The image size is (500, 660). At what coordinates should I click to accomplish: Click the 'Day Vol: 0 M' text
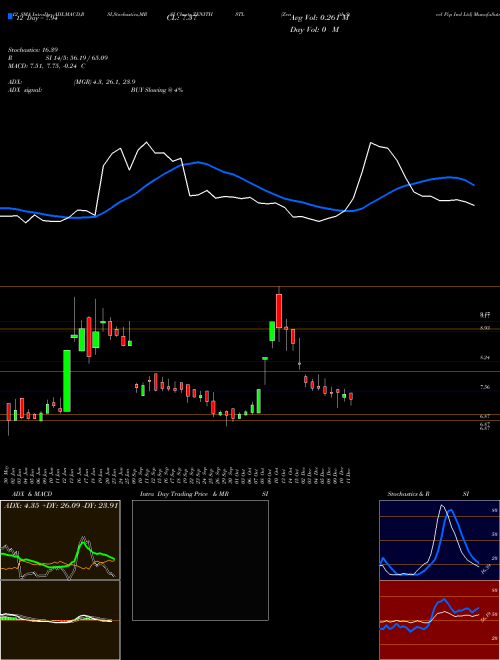(314, 30)
